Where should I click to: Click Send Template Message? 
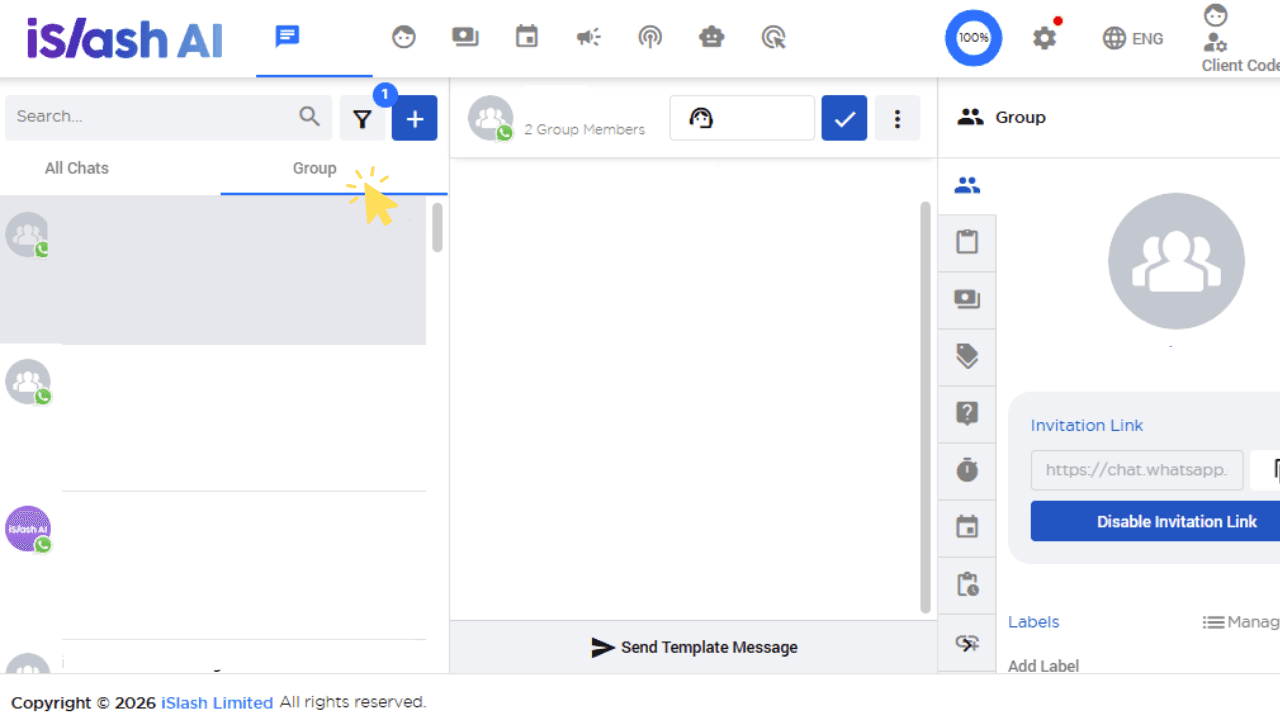tap(695, 647)
